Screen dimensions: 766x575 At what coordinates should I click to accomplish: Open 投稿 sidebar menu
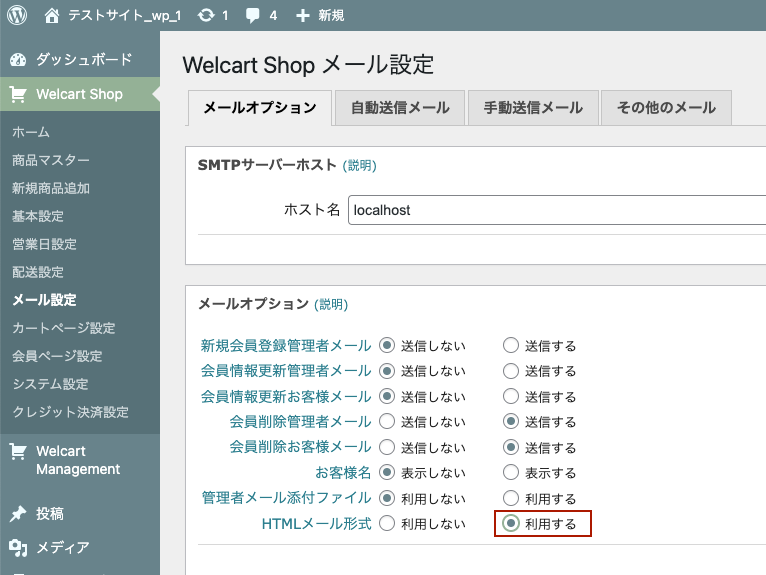click(49, 513)
